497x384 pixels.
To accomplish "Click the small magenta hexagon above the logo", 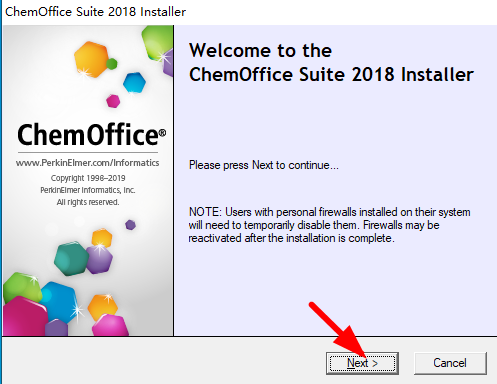I will tap(113, 101).
